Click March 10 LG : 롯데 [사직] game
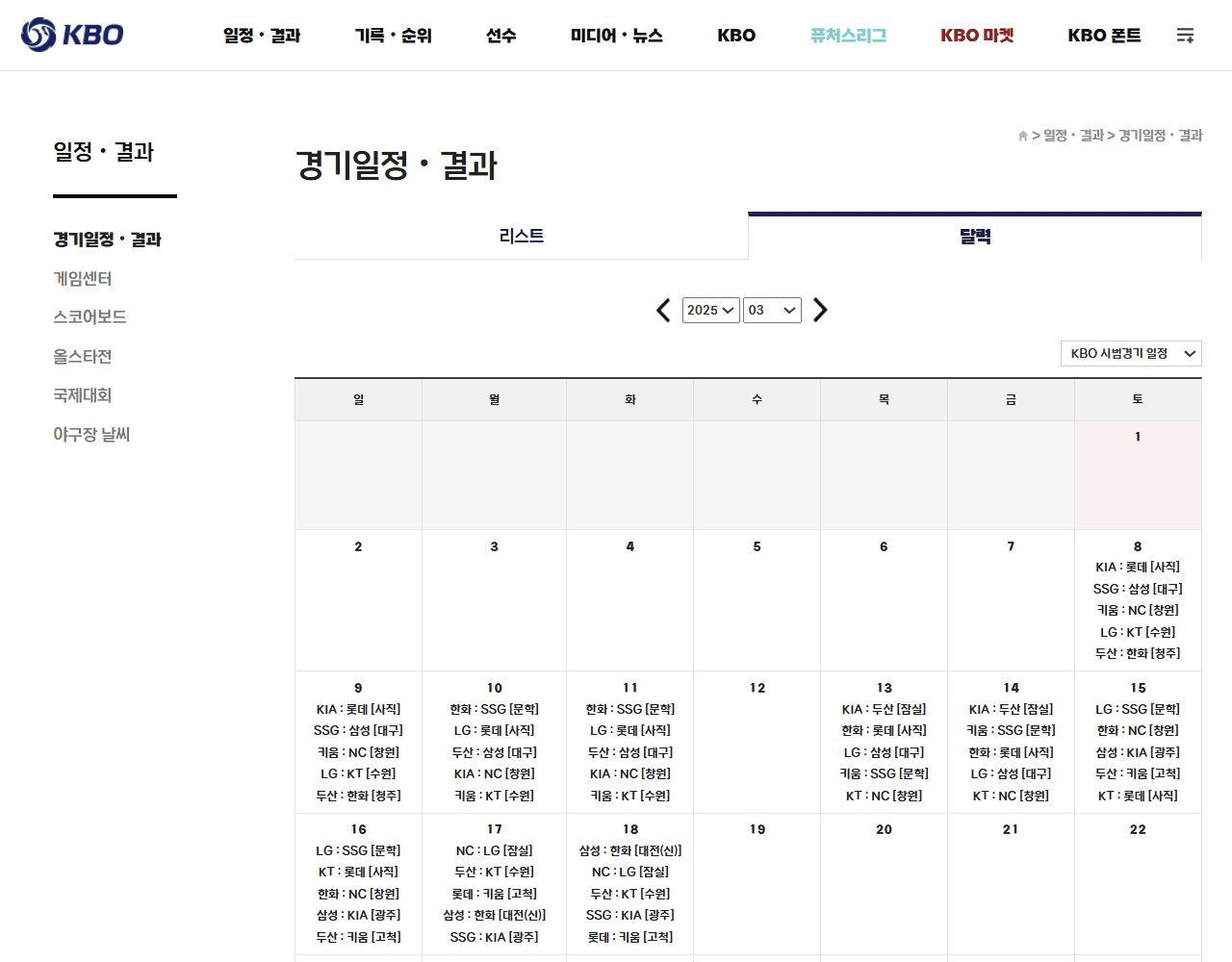Image resolution: width=1232 pixels, height=962 pixels. (495, 730)
